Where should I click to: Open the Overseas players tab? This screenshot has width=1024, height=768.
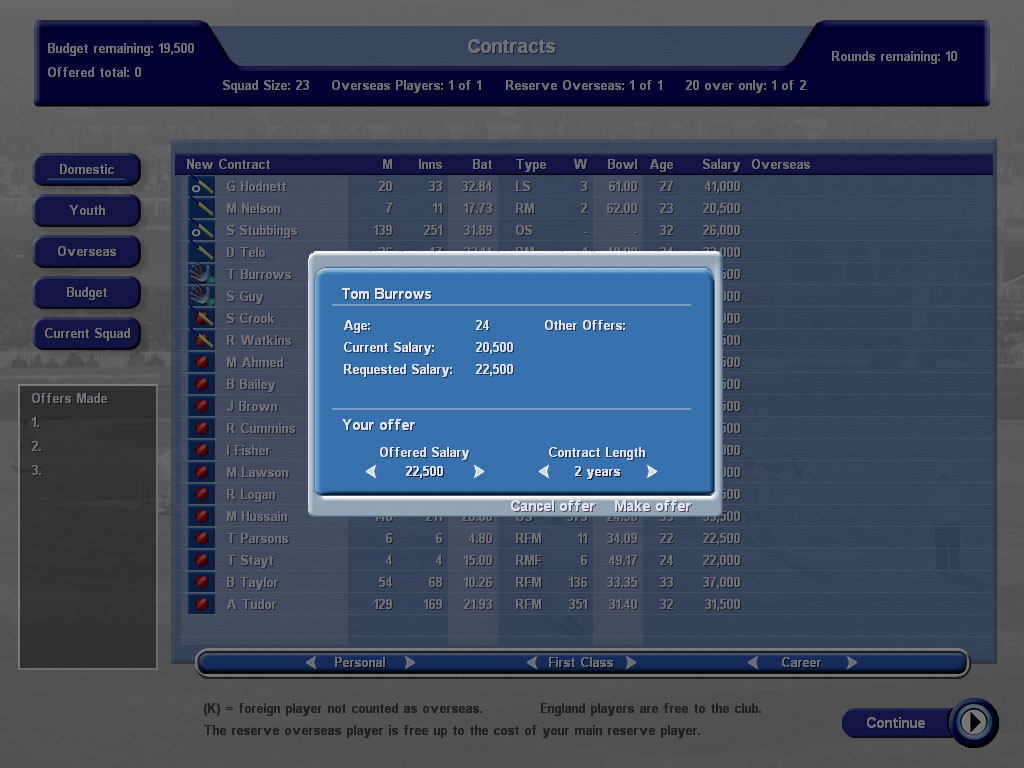pos(87,251)
